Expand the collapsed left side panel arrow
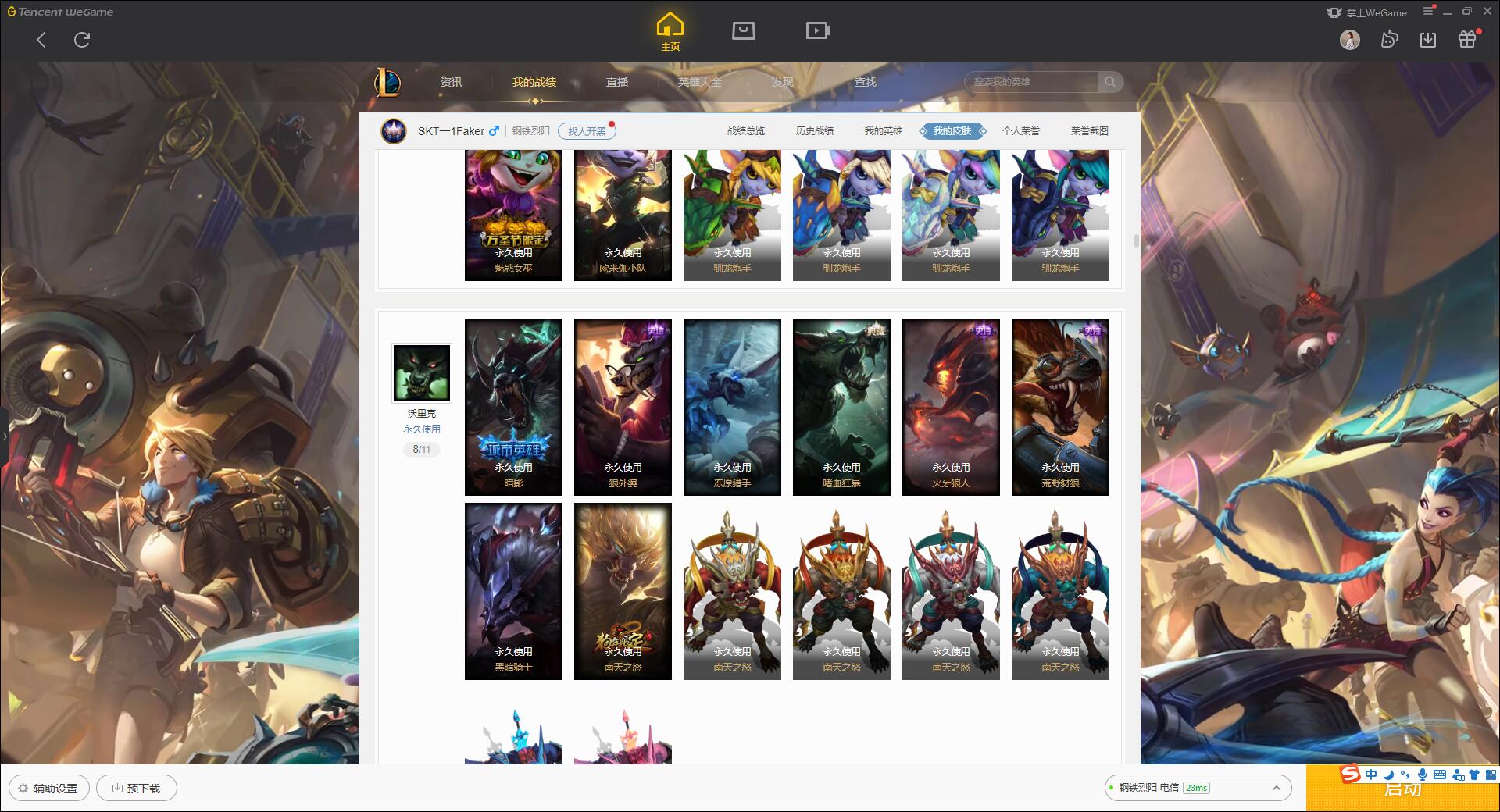This screenshot has width=1500, height=812. click(x=4, y=436)
